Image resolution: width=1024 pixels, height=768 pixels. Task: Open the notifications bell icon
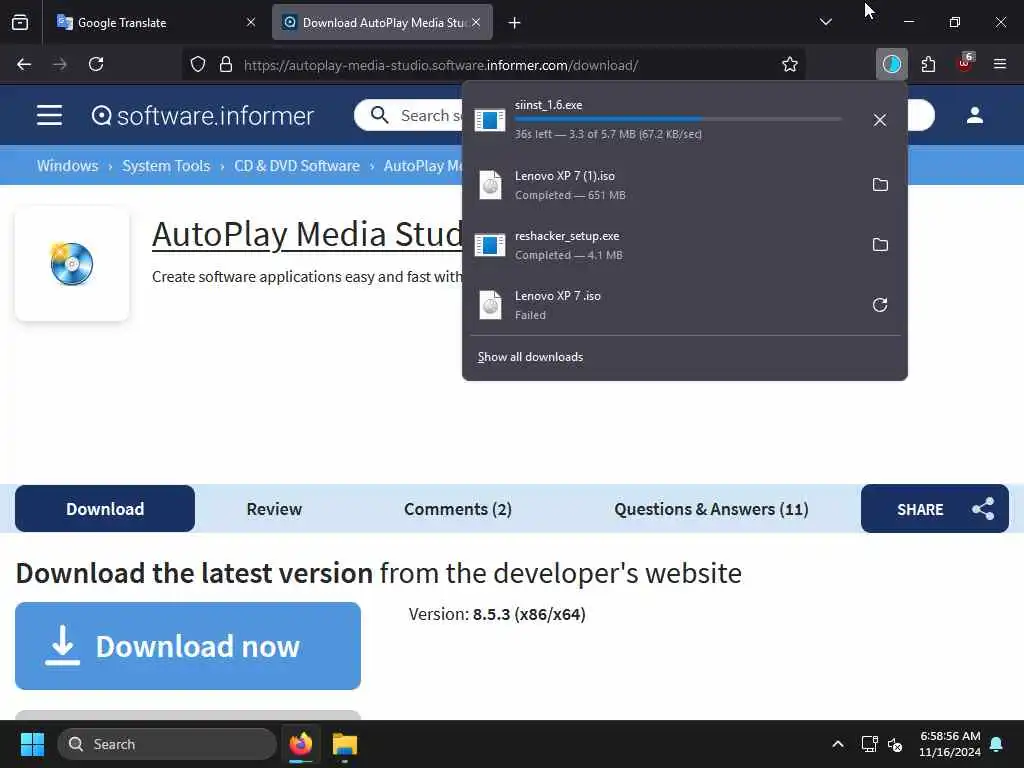(x=997, y=744)
